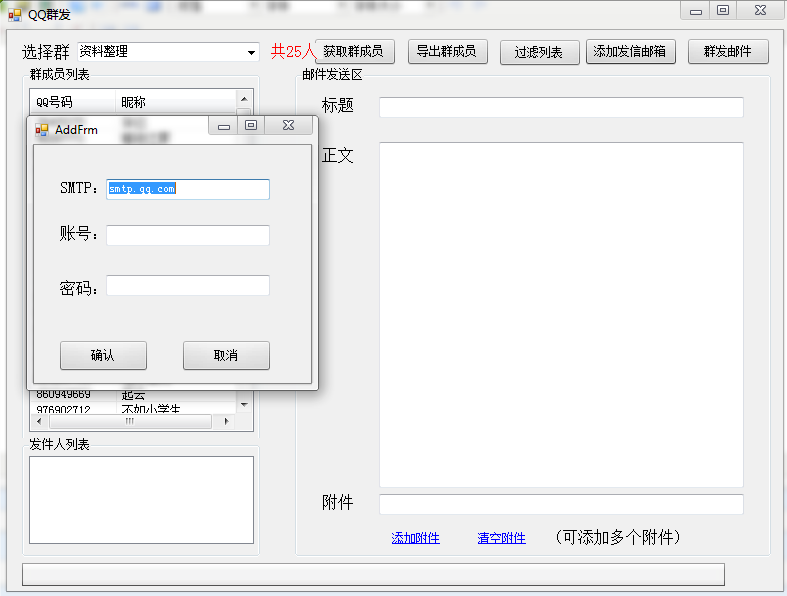Click the 标题 subject input field
This screenshot has width=787, height=596.
(x=561, y=107)
